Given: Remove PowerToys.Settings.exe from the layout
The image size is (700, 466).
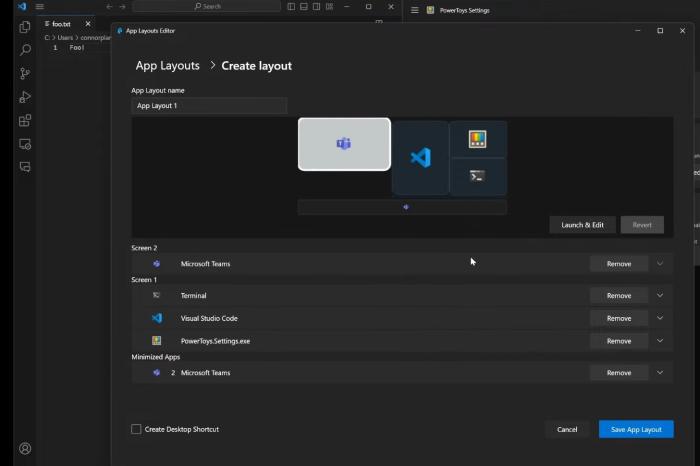Looking at the screenshot, I should tap(619, 341).
